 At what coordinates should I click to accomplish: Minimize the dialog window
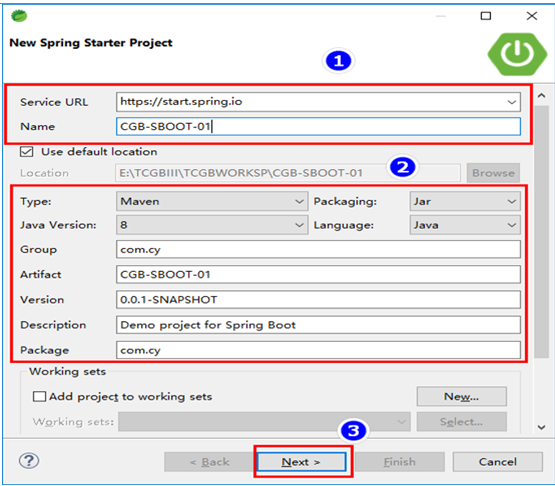tap(441, 16)
